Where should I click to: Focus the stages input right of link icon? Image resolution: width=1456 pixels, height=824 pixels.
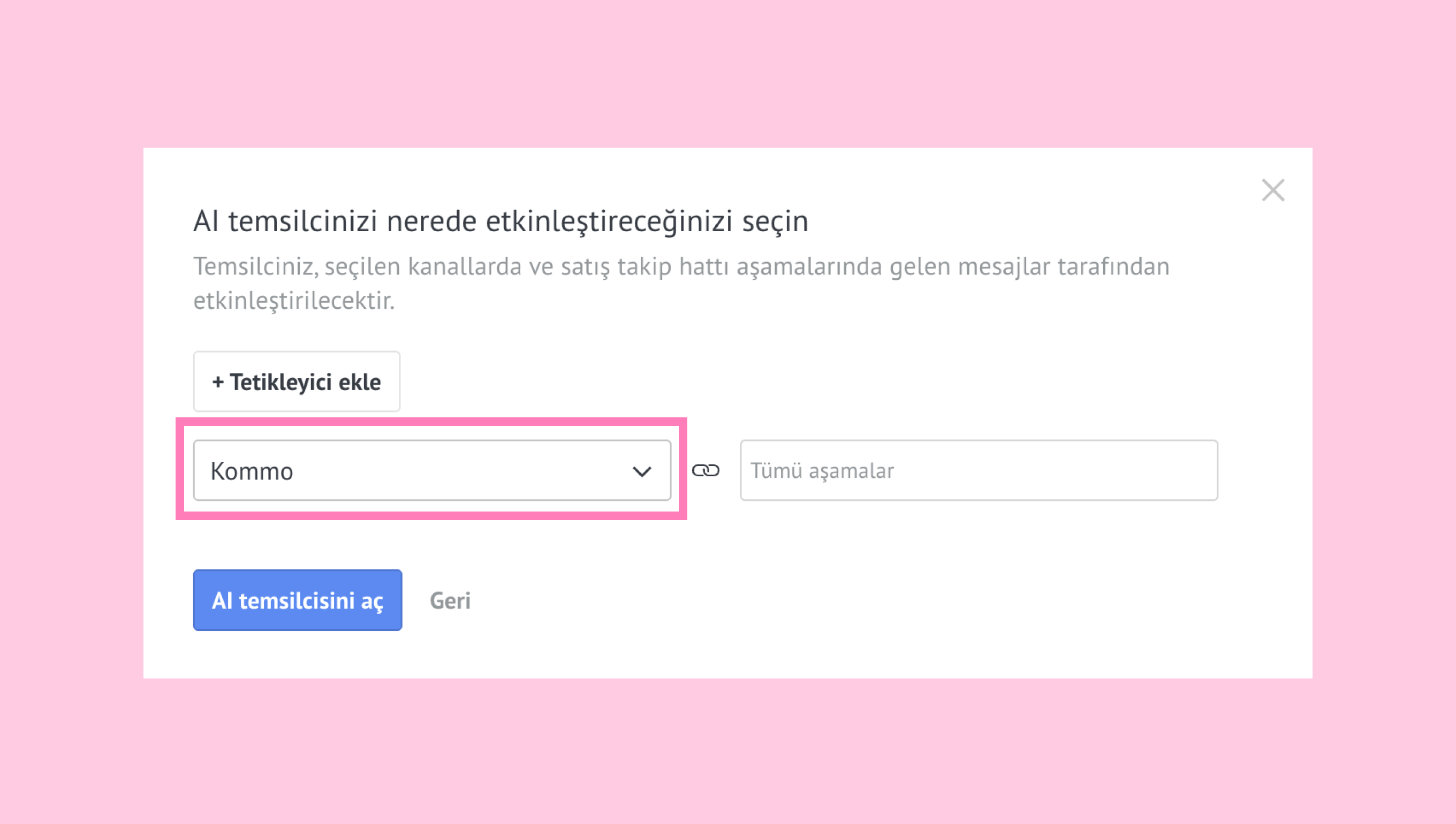pos(978,470)
